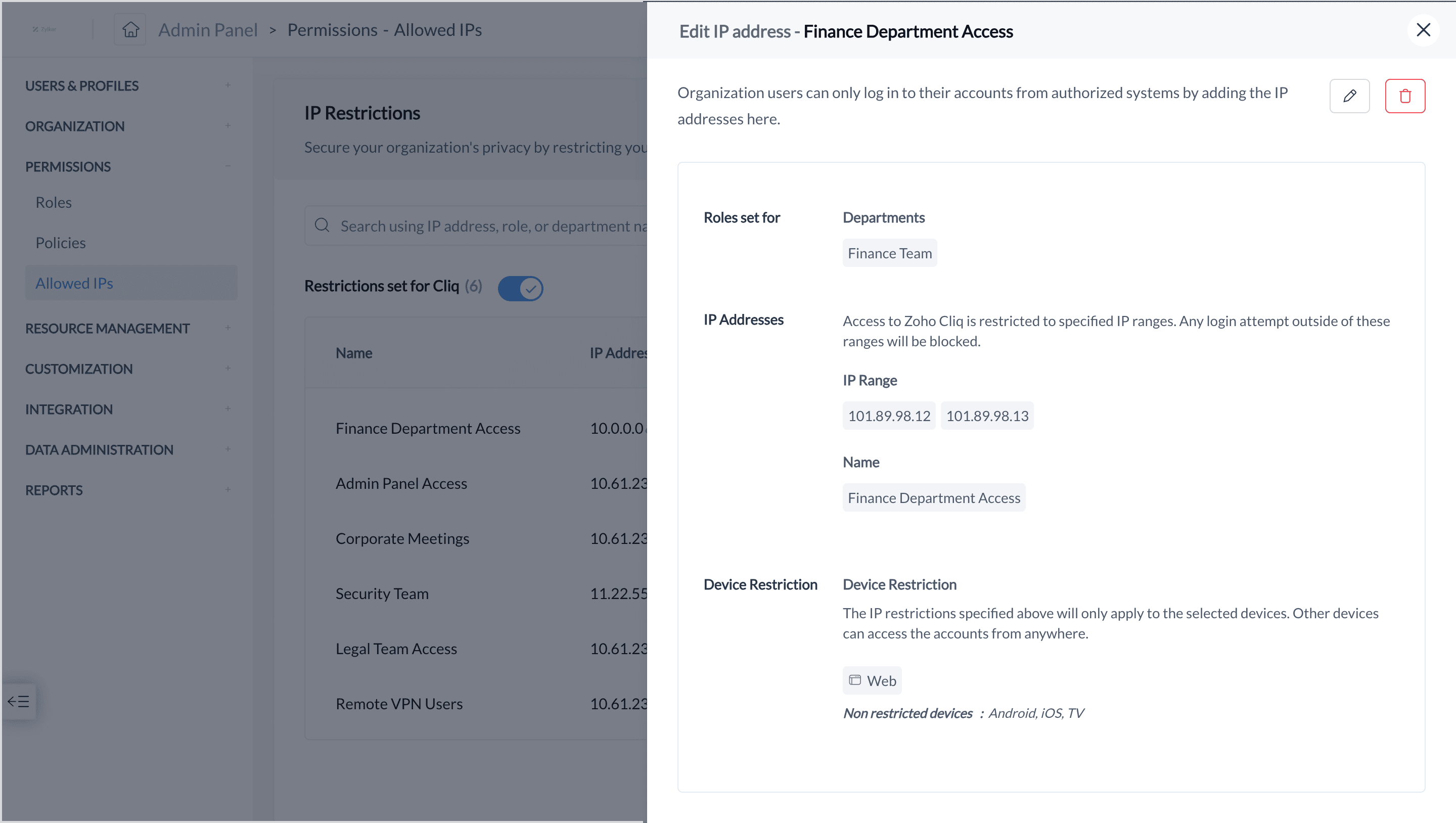Select Allowed IPs in sidebar
This screenshot has height=823, width=1456.
[x=75, y=283]
